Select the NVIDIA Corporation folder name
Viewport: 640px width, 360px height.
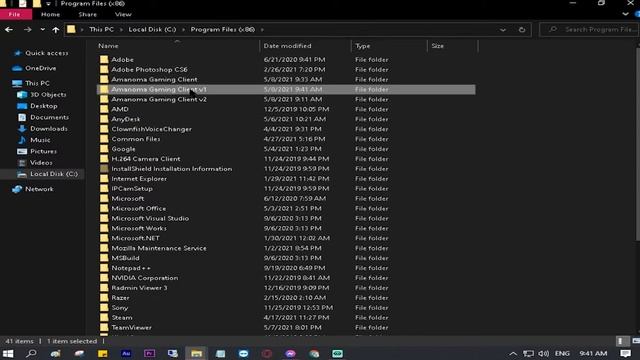coord(145,278)
